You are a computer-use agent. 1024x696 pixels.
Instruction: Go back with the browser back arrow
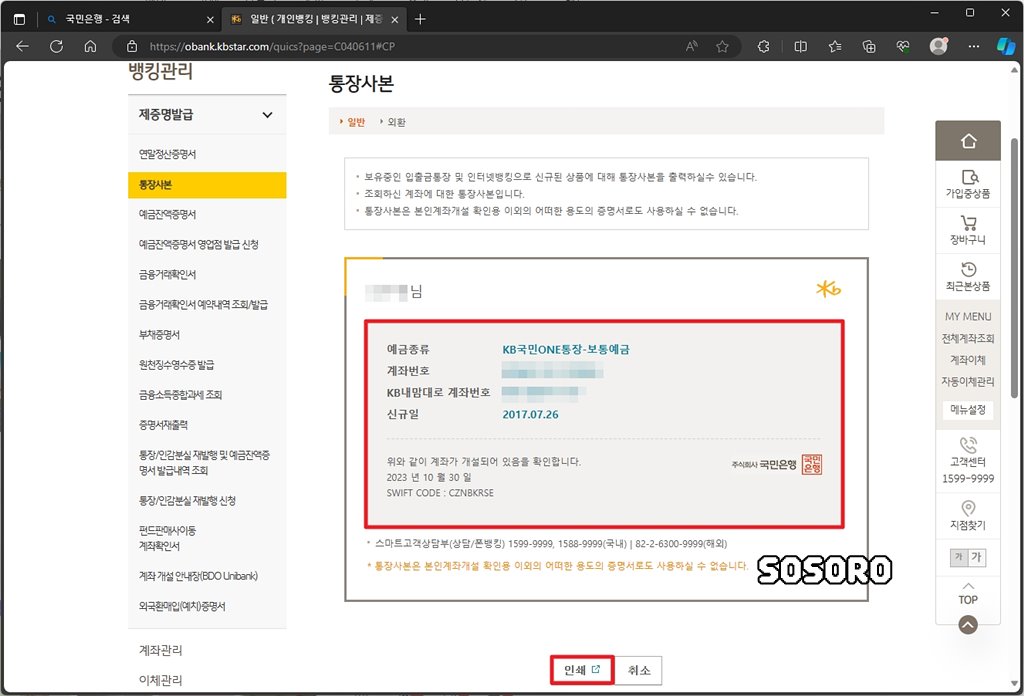pos(22,46)
